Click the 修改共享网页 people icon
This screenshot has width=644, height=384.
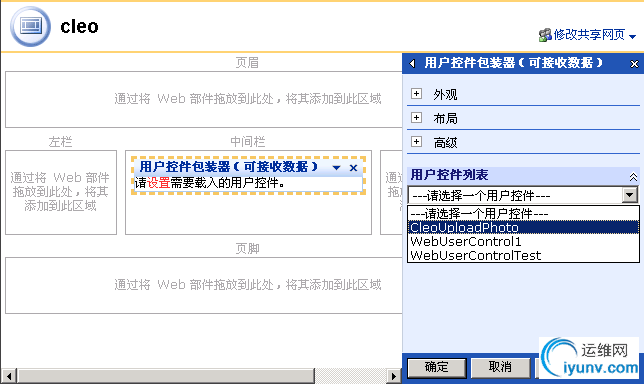pos(545,35)
